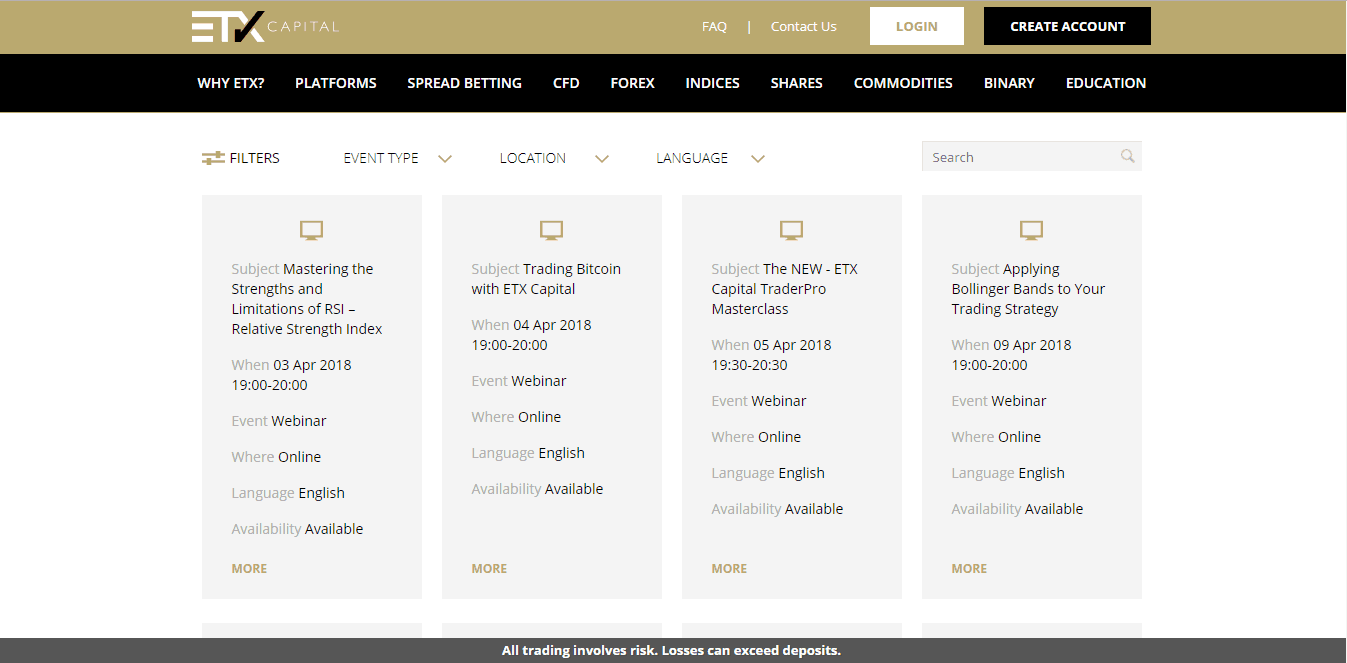Select Spread Betting in navigation
The image size is (1347, 663).
(465, 83)
